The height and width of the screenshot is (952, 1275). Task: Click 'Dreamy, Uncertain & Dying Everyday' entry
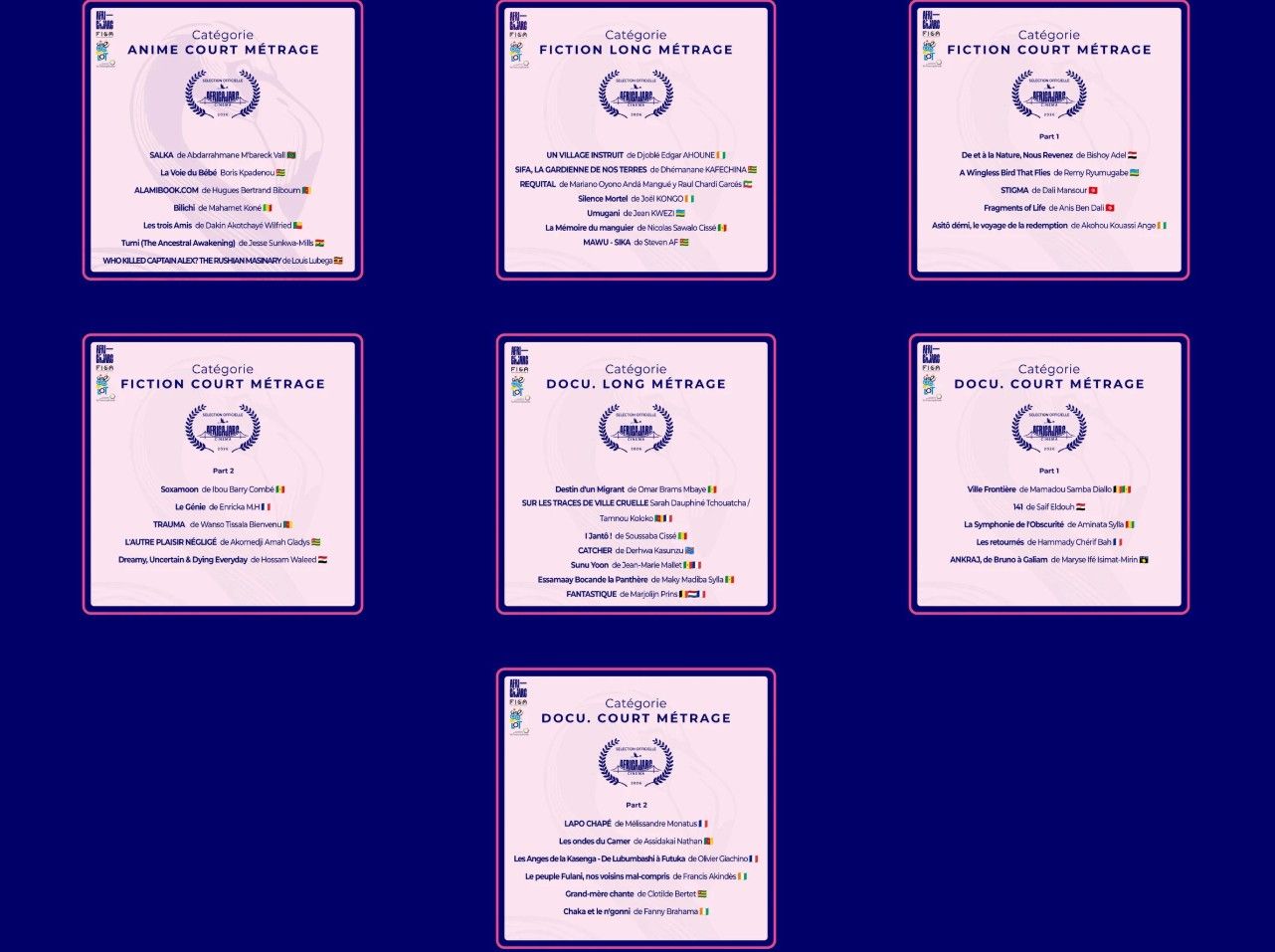[223, 560]
